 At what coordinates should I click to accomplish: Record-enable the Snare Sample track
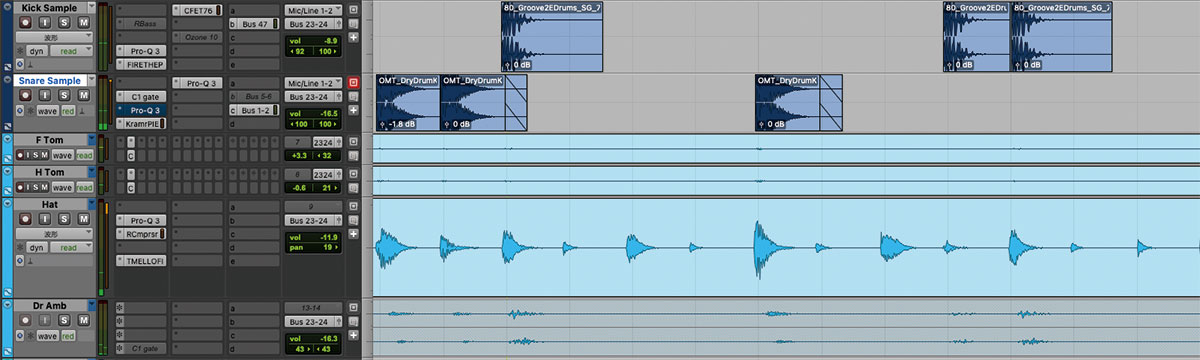(25, 95)
